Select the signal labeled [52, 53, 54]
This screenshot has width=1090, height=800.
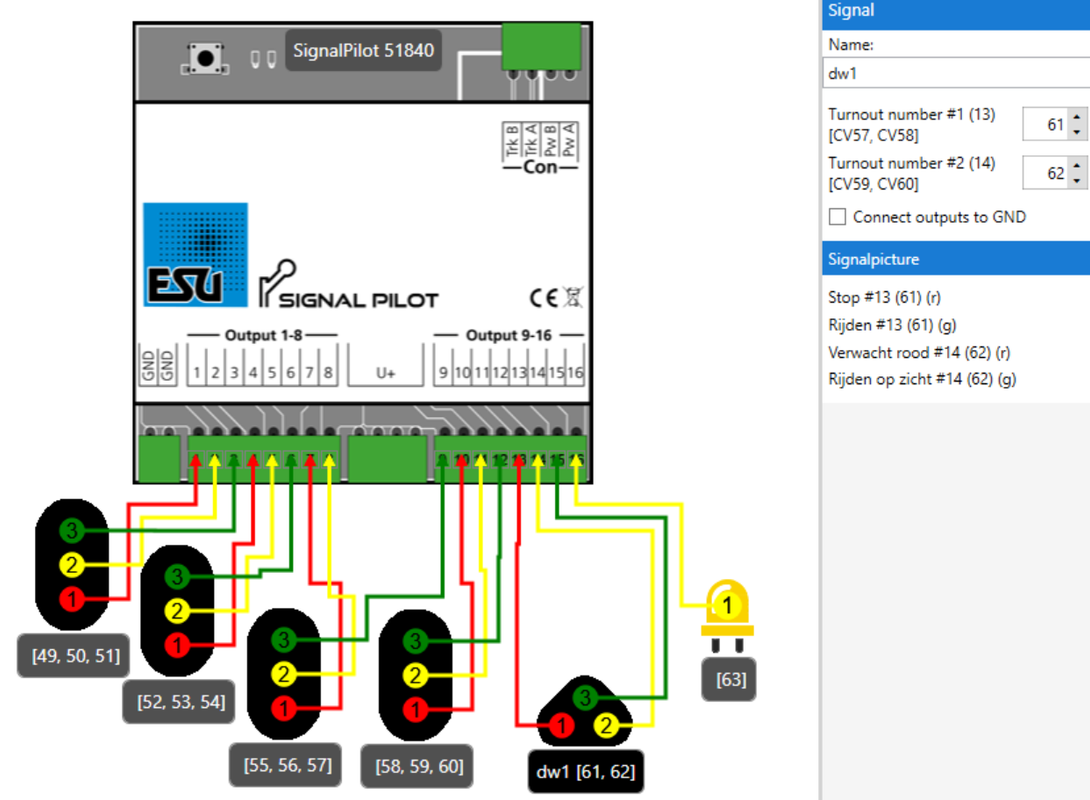177,610
